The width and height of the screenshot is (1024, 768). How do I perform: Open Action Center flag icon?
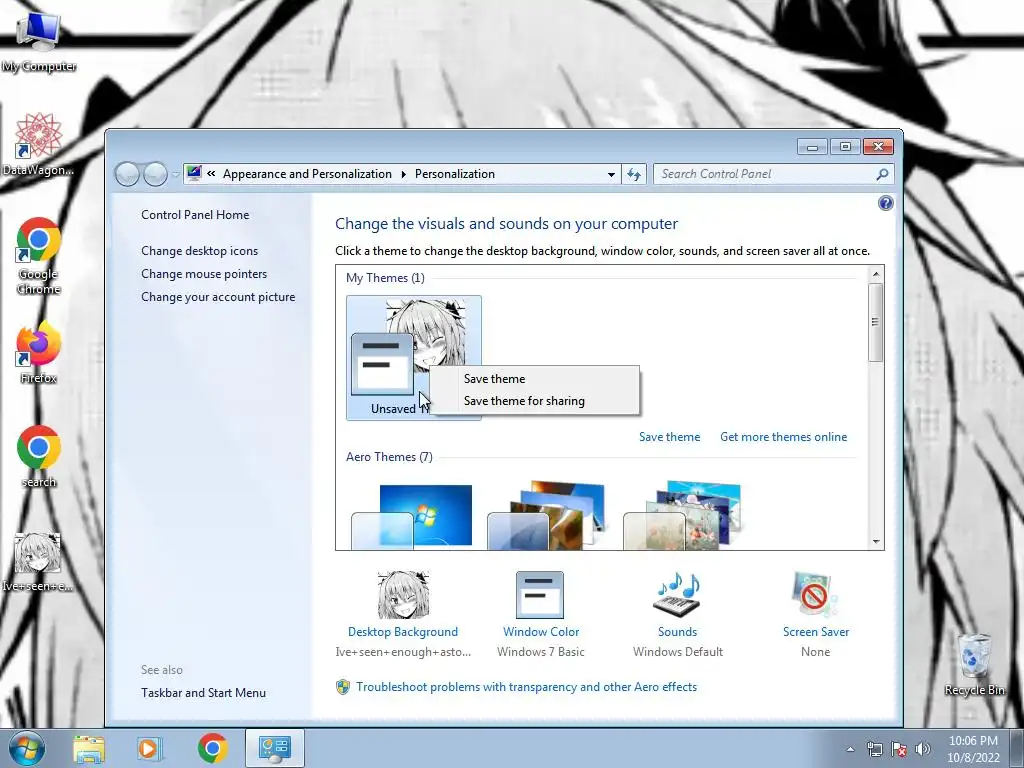pos(899,749)
